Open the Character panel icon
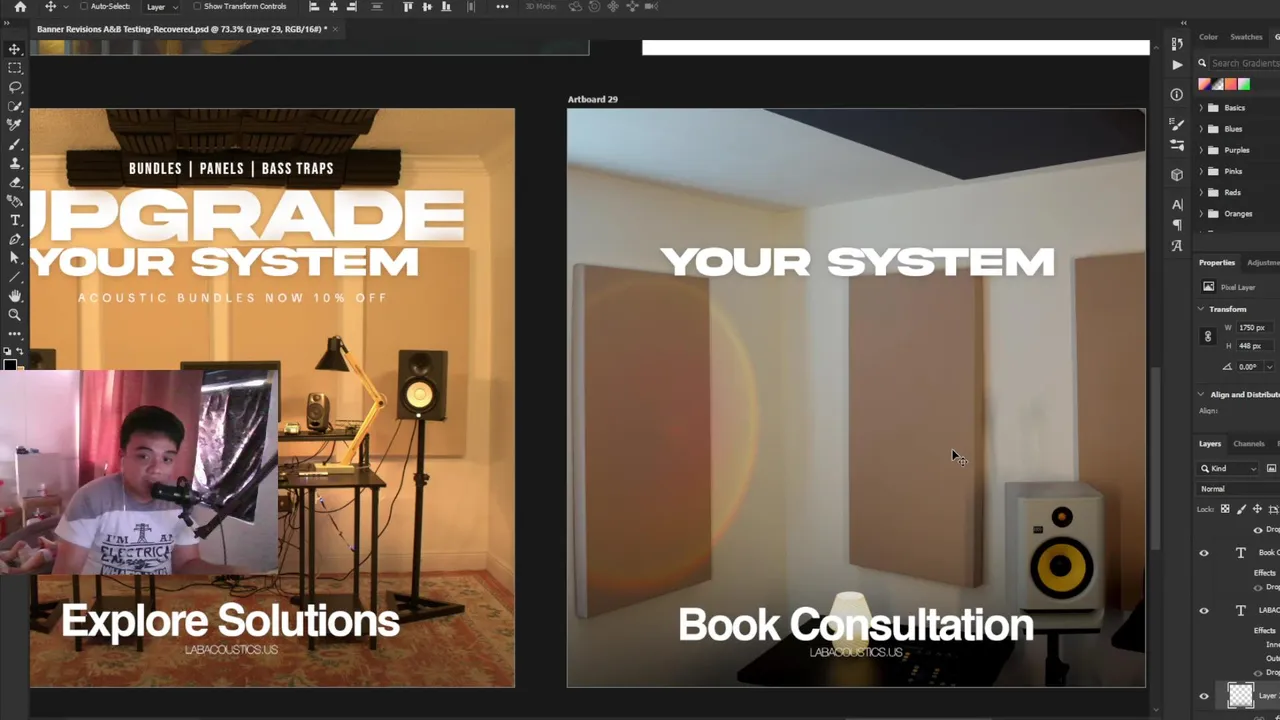This screenshot has width=1280, height=720. [x=1177, y=204]
